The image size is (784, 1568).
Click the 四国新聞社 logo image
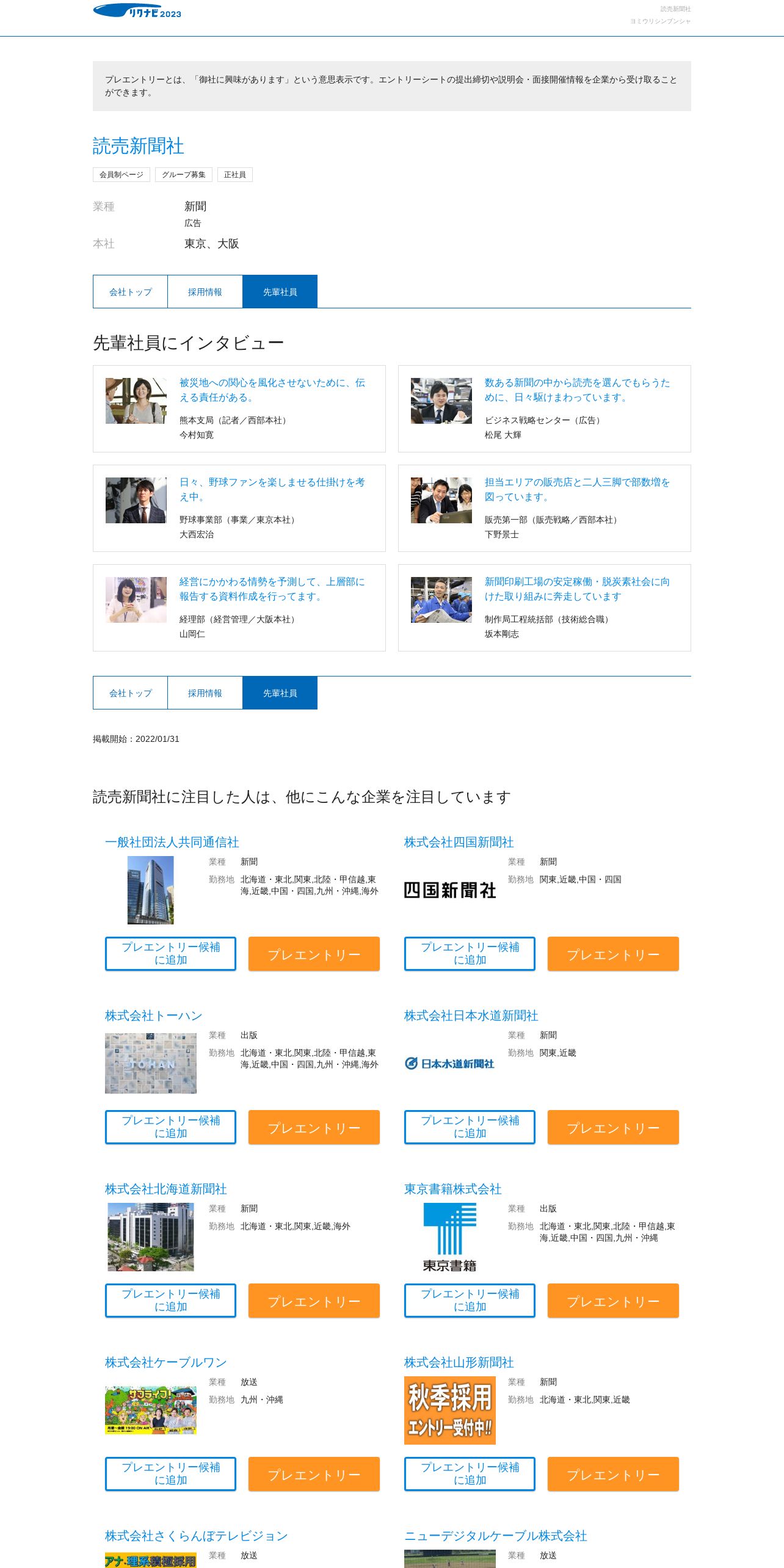click(x=450, y=890)
